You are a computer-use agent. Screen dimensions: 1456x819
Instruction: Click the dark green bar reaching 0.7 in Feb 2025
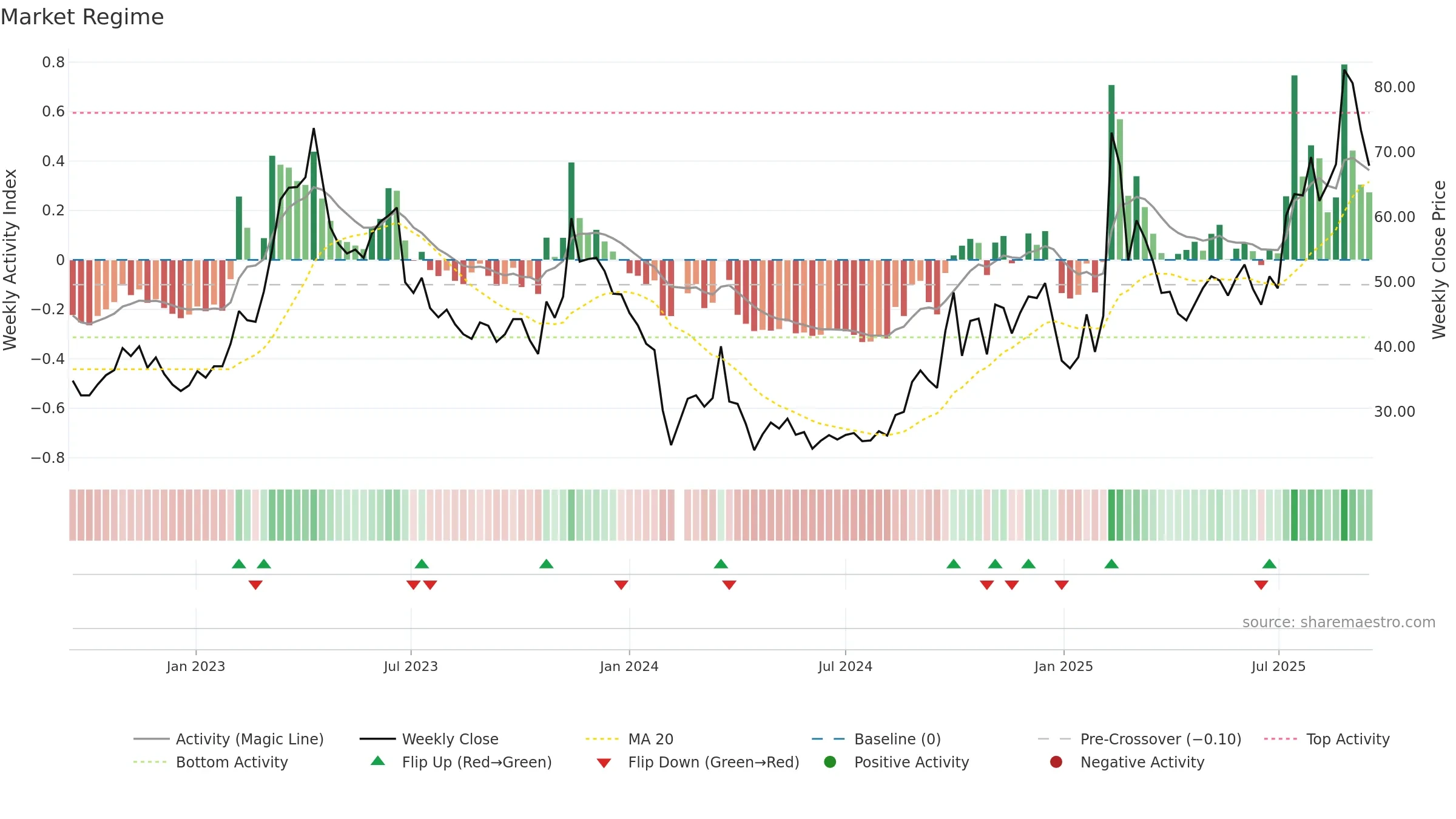[1111, 172]
